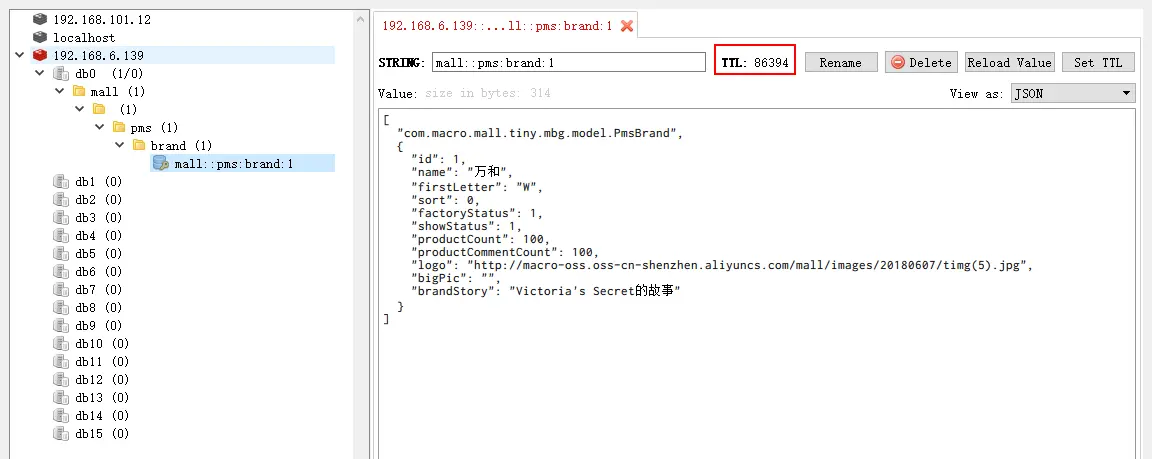This screenshot has height=459, width=1152.
Task: Click the db11 database icon
Action: (x=61, y=361)
